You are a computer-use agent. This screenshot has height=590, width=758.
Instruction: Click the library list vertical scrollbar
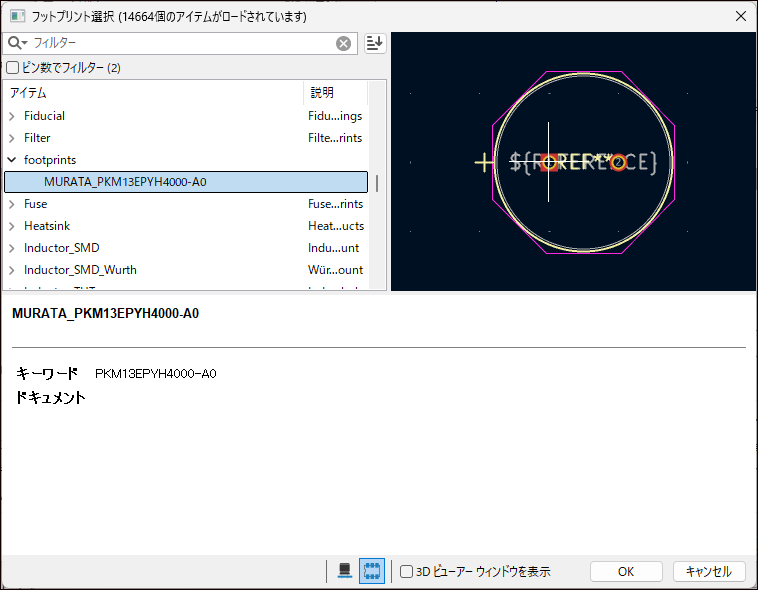[x=377, y=184]
